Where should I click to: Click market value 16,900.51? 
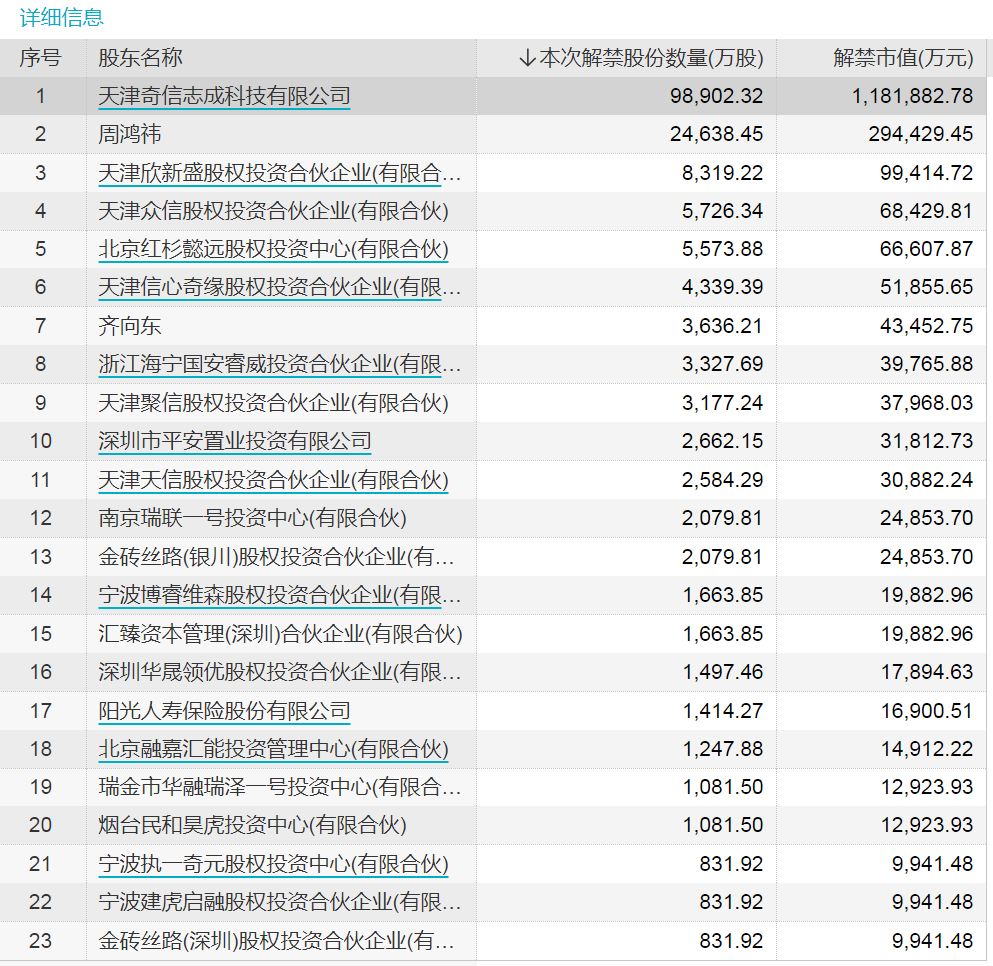click(x=927, y=711)
